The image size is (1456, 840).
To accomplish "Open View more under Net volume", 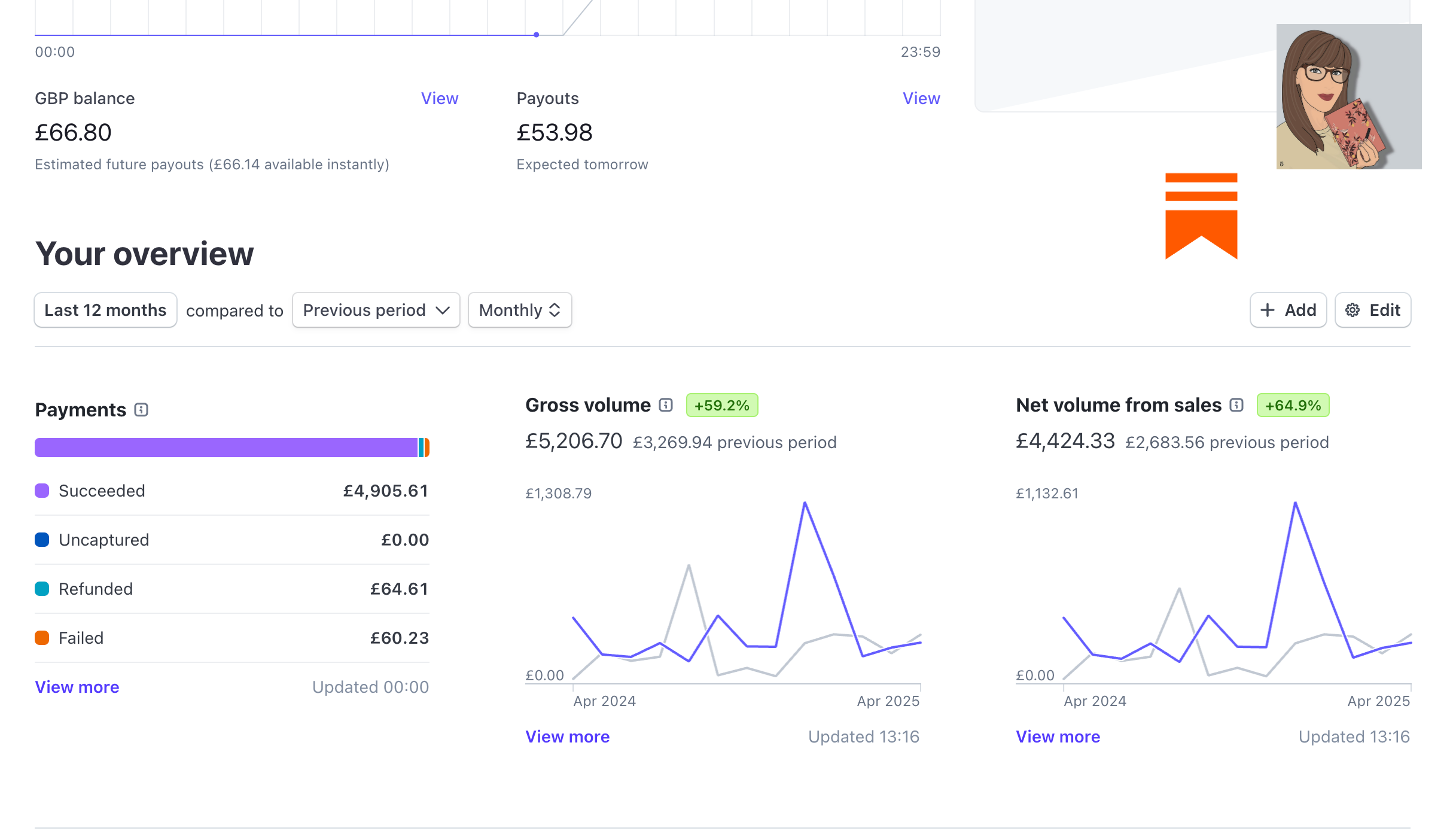I will [x=1058, y=736].
